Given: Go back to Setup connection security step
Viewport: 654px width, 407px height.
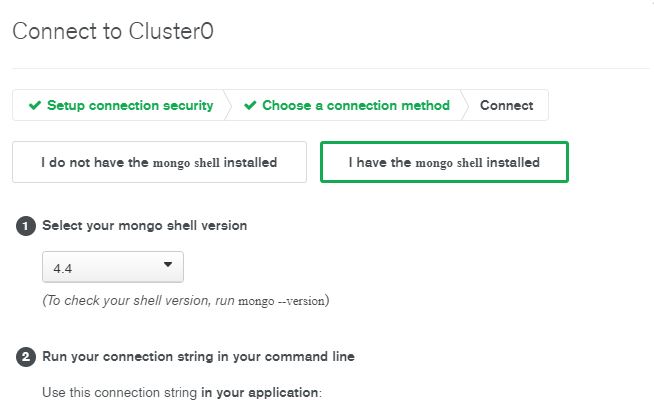Looking at the screenshot, I should click(x=129, y=106).
